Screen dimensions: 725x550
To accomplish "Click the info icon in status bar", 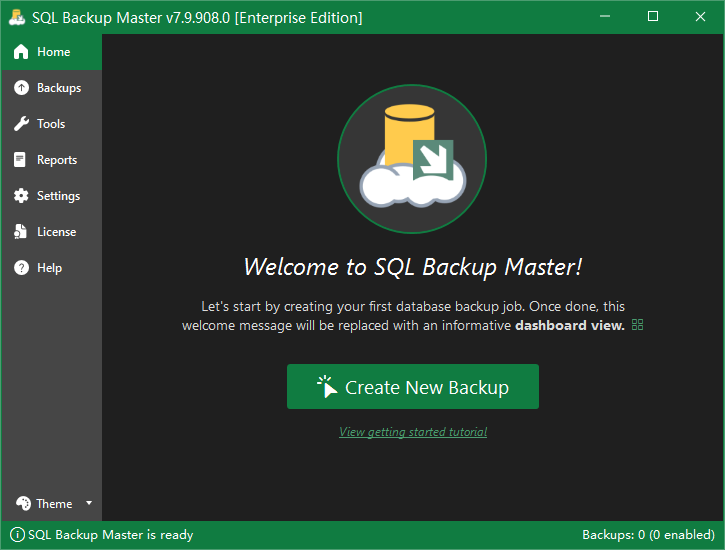I will pos(17,535).
